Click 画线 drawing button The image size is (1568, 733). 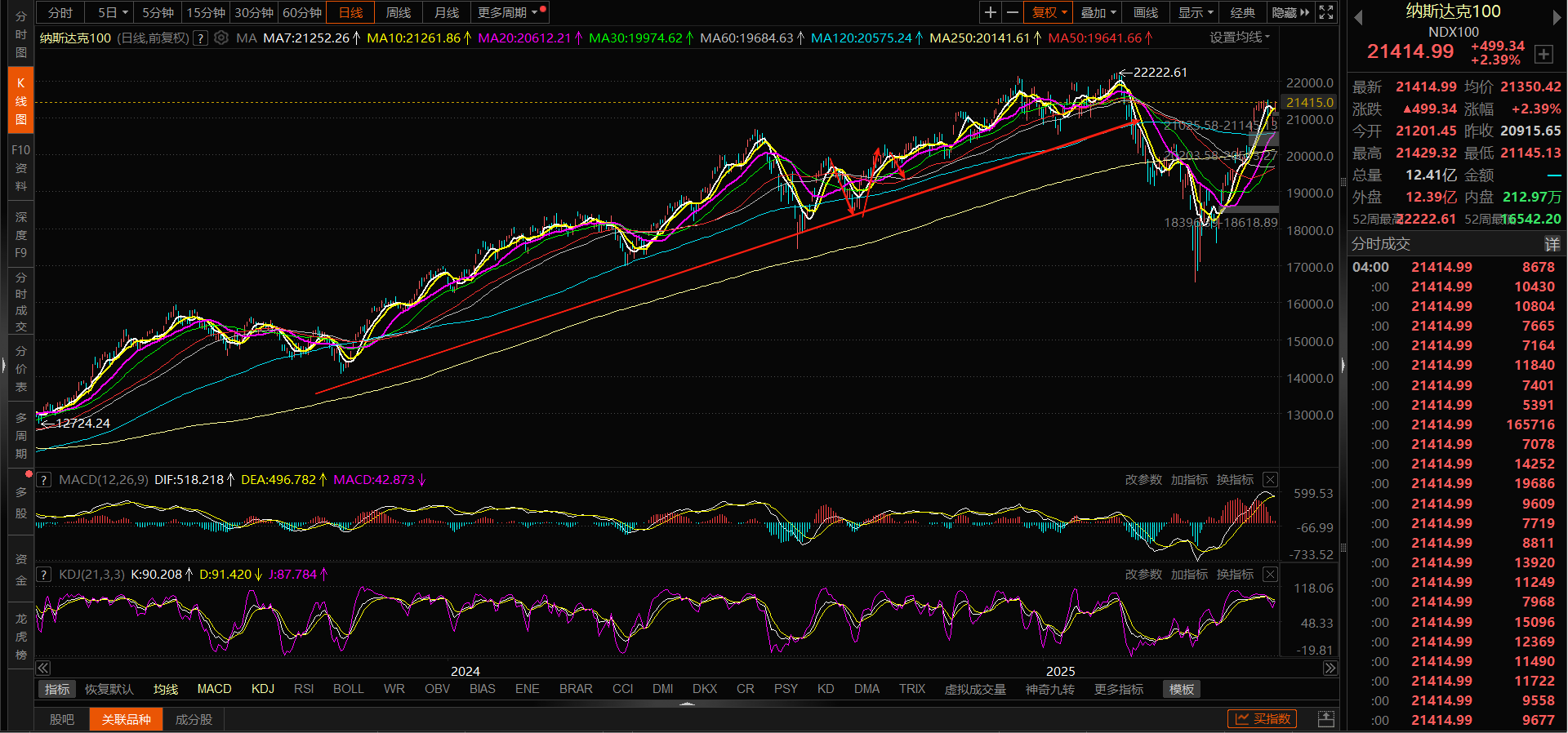click(x=1146, y=12)
